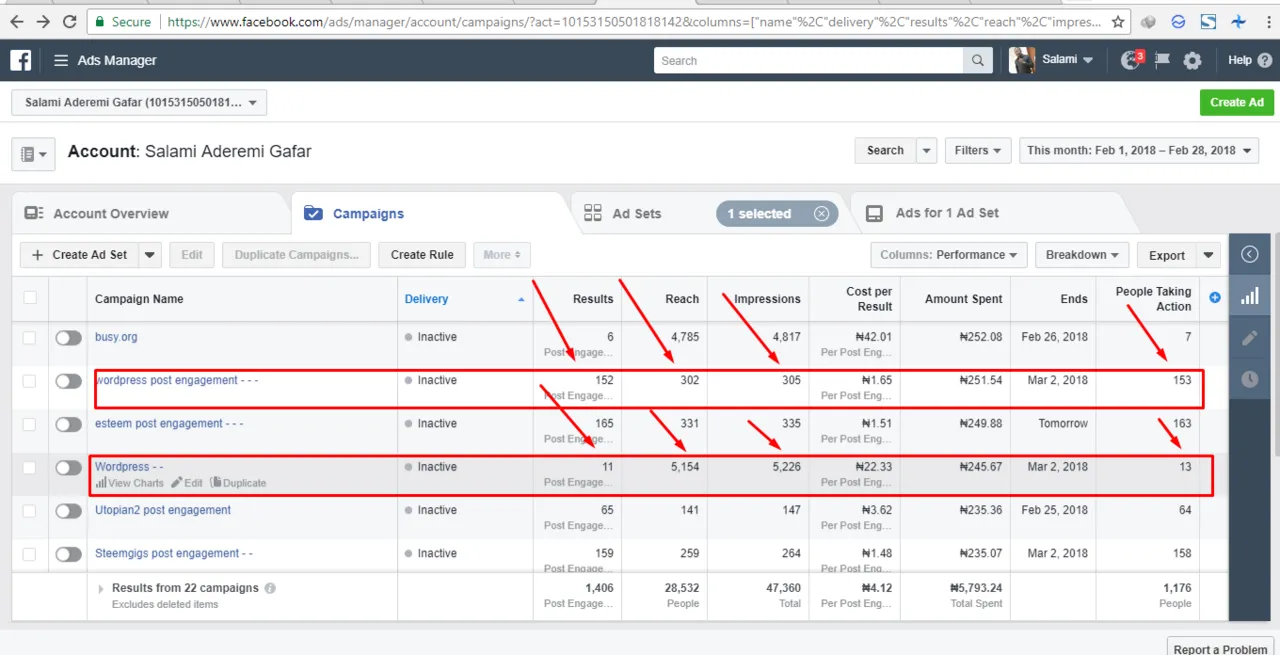Toggle the Wordpress - - campaign switch
This screenshot has width=1280, height=655.
[68, 467]
